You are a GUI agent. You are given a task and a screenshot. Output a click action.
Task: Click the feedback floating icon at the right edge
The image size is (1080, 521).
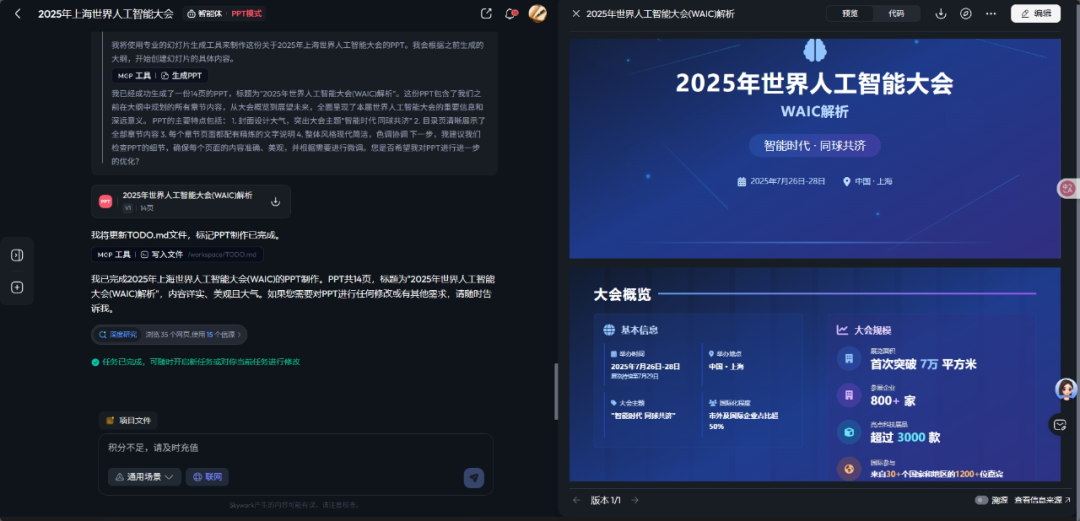[x=1060, y=425]
